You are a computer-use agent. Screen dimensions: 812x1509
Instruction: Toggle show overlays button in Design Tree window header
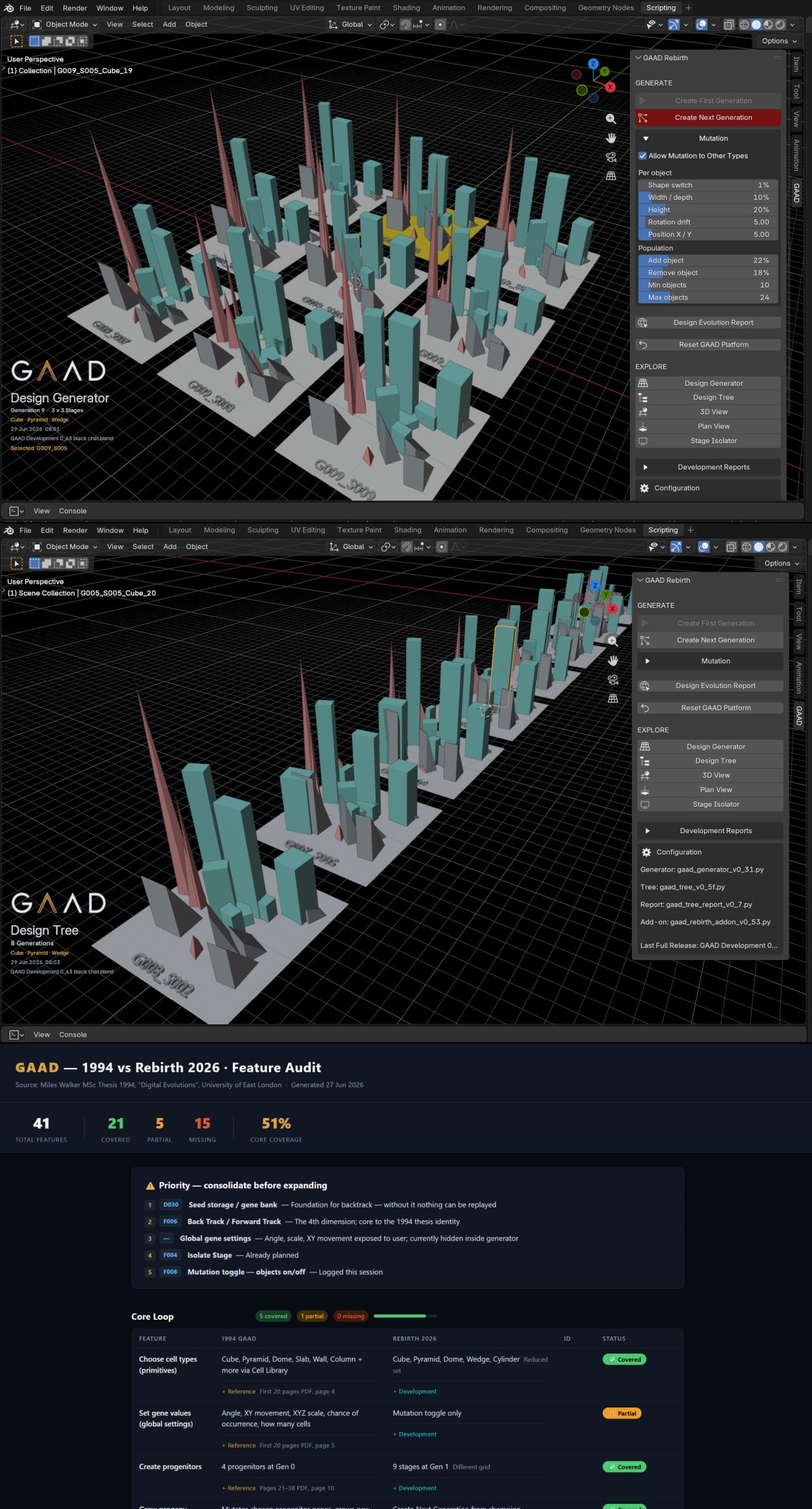704,547
